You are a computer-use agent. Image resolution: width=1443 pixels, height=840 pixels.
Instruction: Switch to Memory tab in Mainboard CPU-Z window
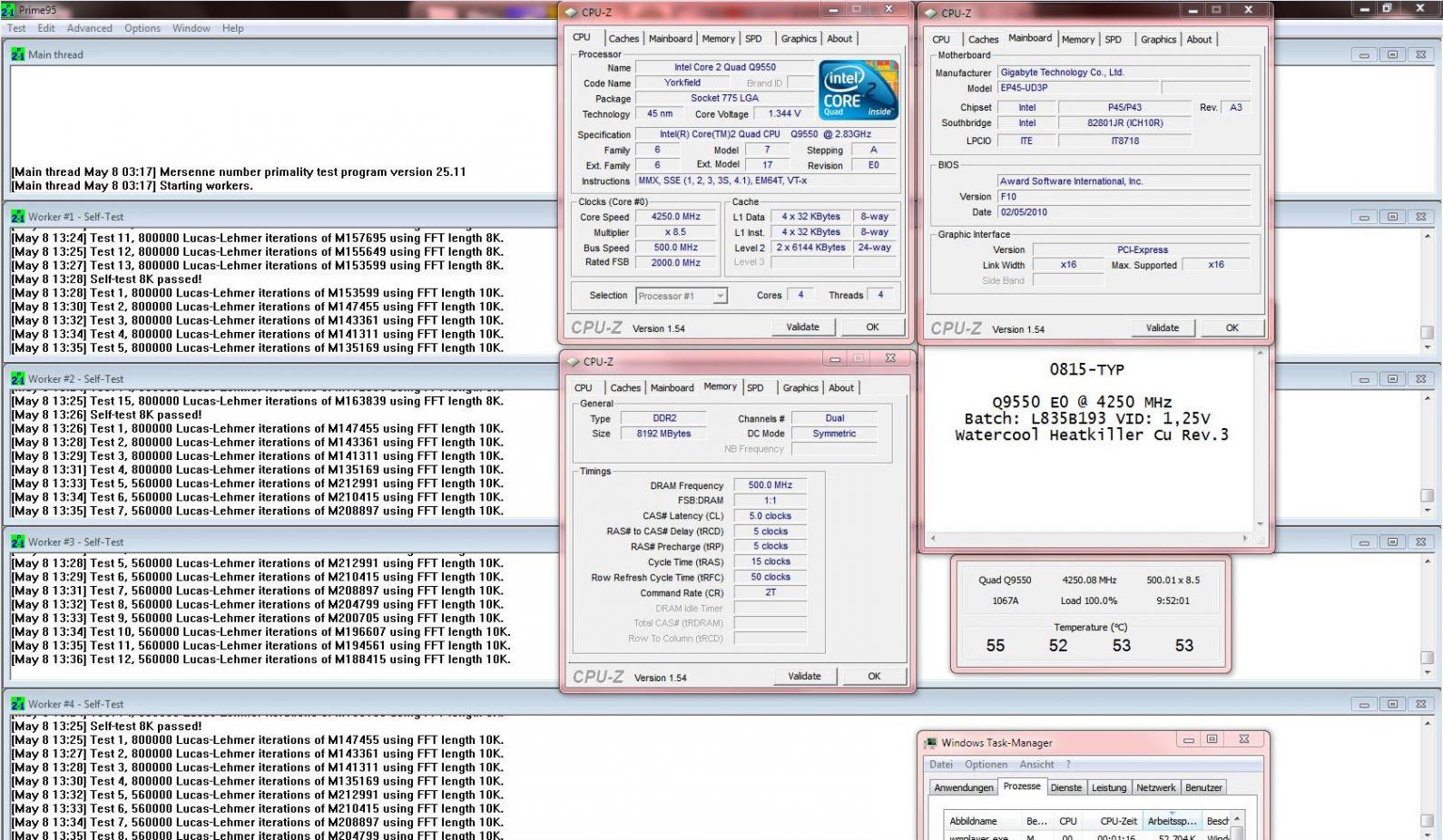[x=1078, y=39]
